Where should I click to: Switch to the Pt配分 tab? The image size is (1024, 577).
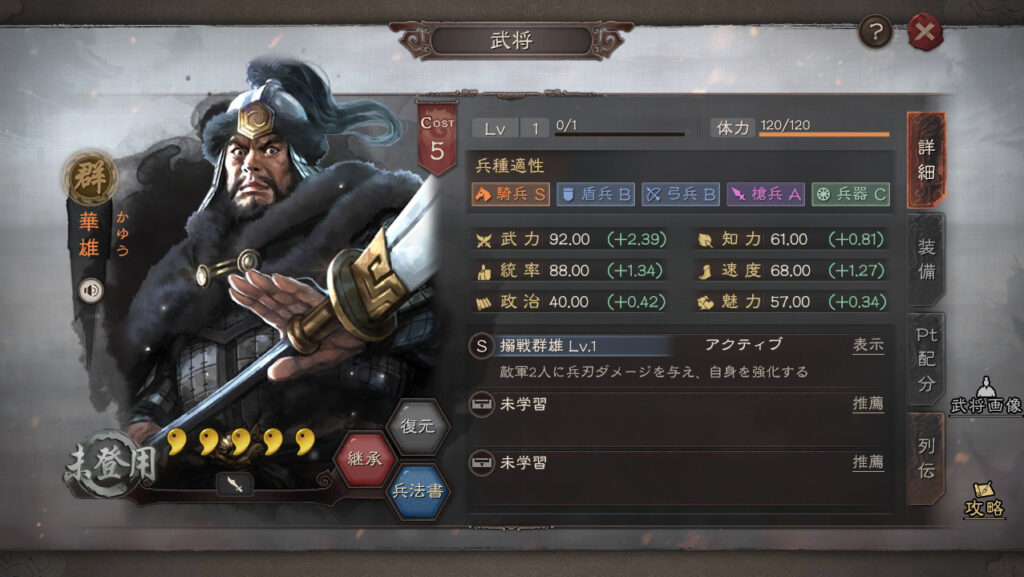926,359
